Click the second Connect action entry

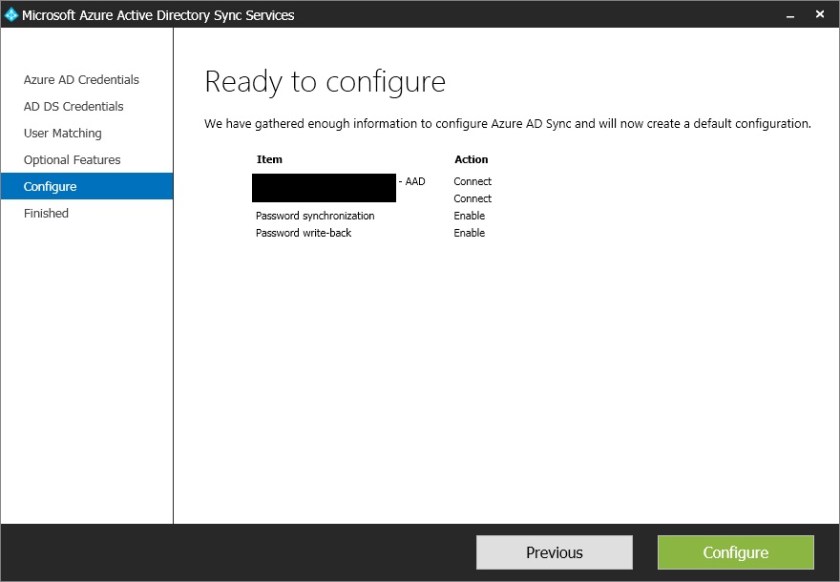pos(472,198)
